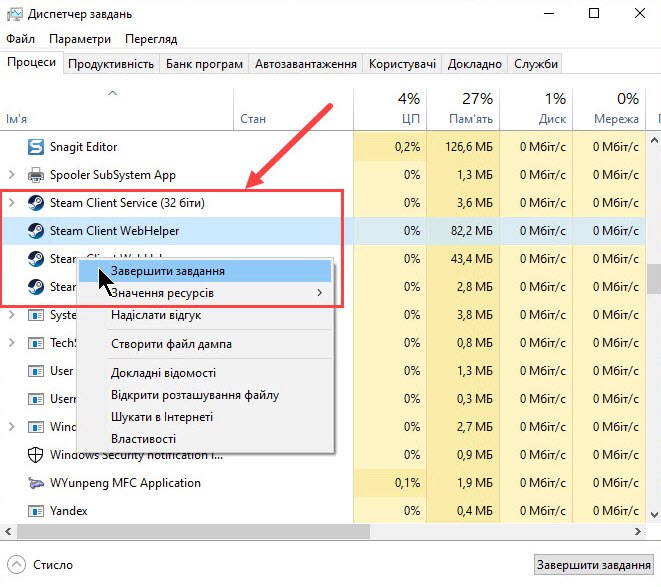
Task: Switch to the Докладно tab
Action: pyautogui.click(x=475, y=64)
